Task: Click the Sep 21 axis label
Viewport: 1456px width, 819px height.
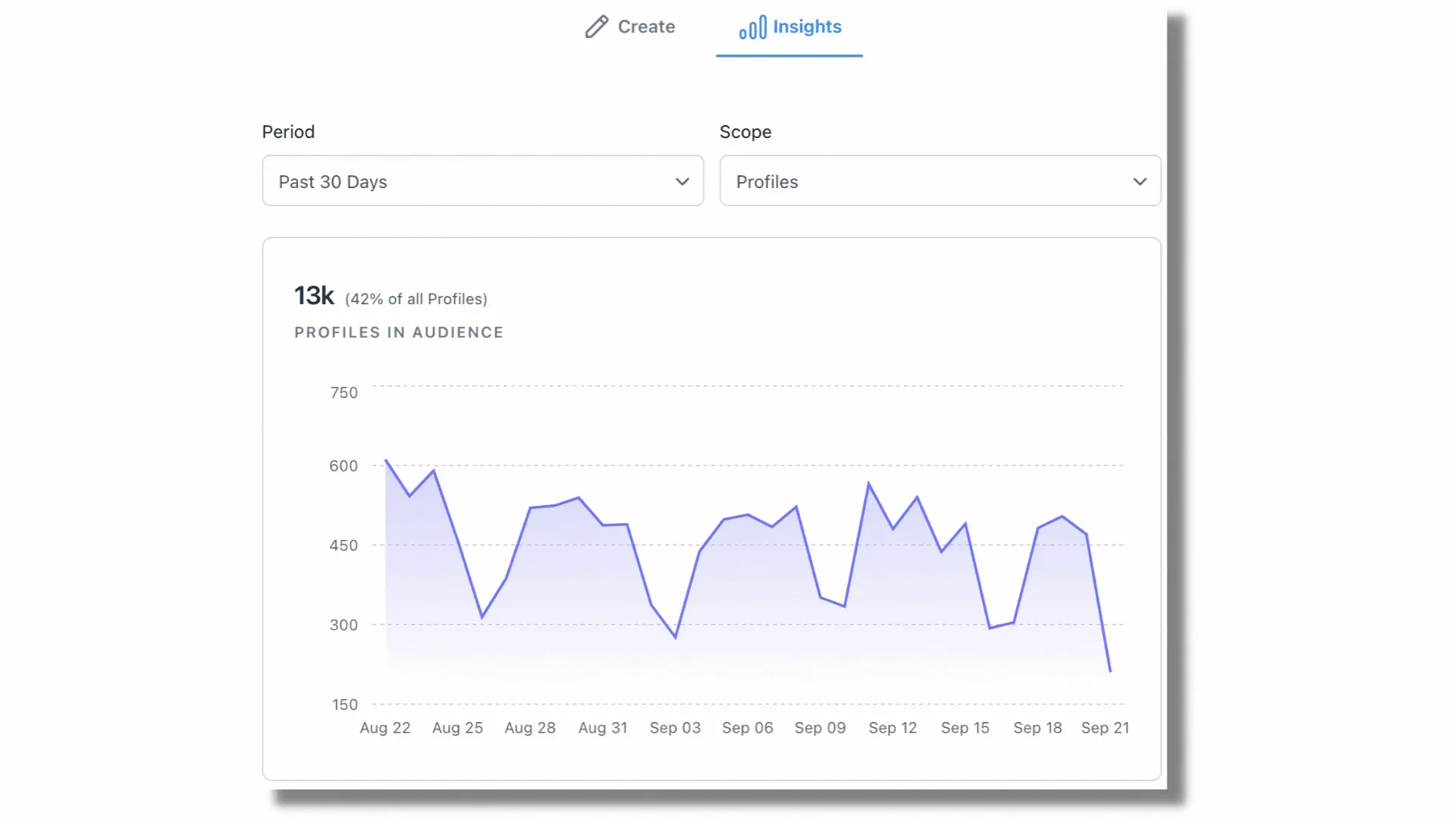Action: [x=1105, y=728]
